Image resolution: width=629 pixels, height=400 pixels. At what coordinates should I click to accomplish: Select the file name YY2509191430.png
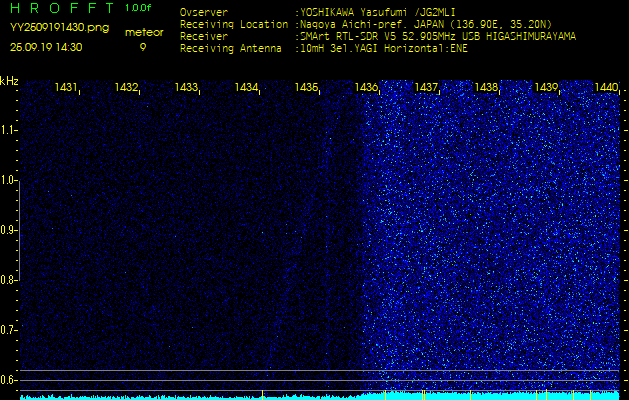click(x=59, y=28)
